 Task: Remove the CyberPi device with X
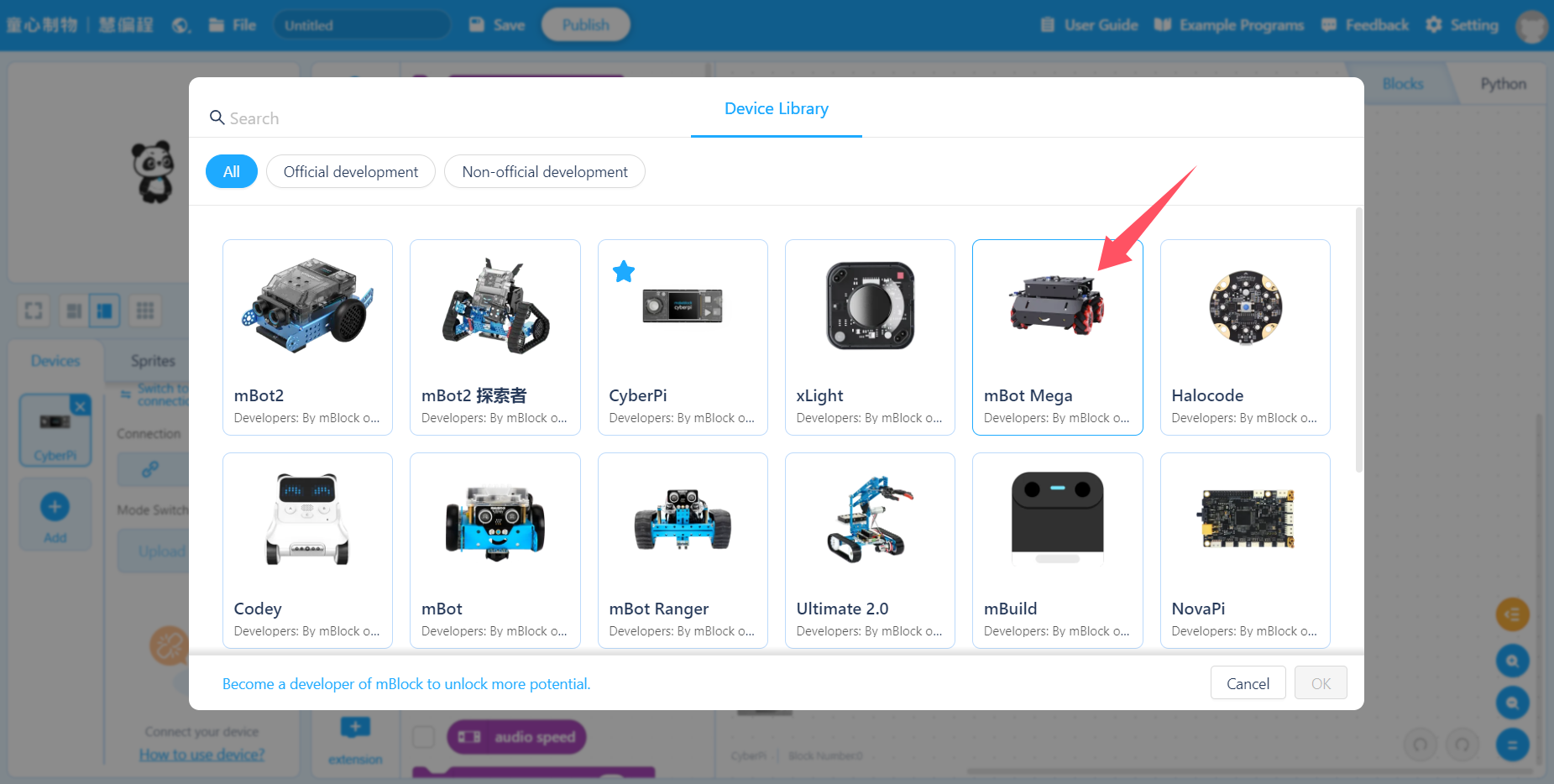(x=80, y=406)
